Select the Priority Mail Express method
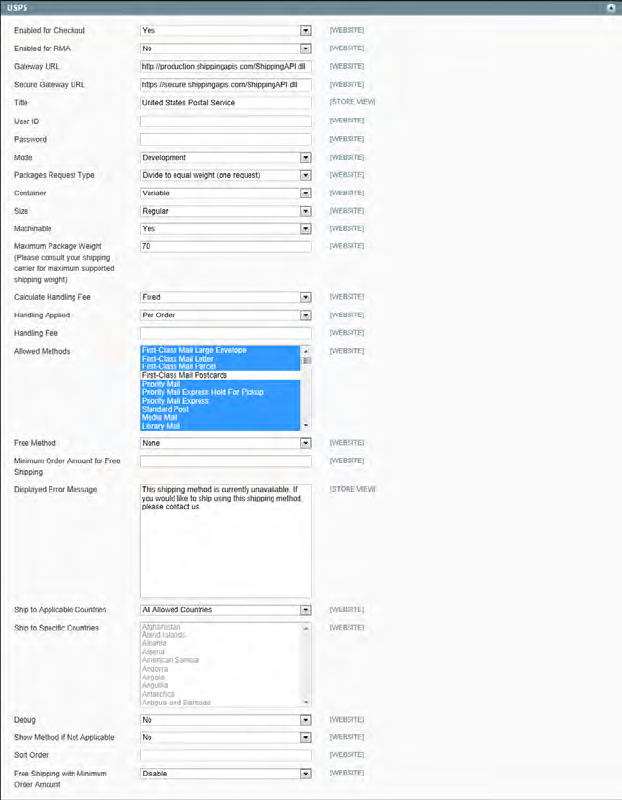622x800 pixels. point(220,401)
